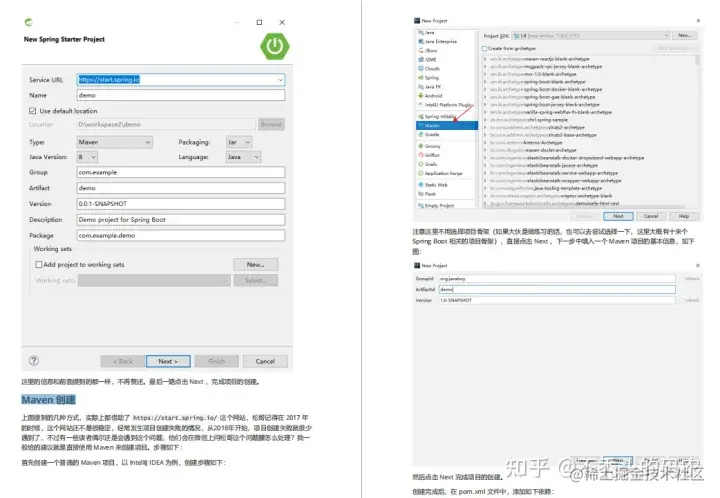
Task: Click Maven 创建 highlighted heading
Action: point(48,400)
